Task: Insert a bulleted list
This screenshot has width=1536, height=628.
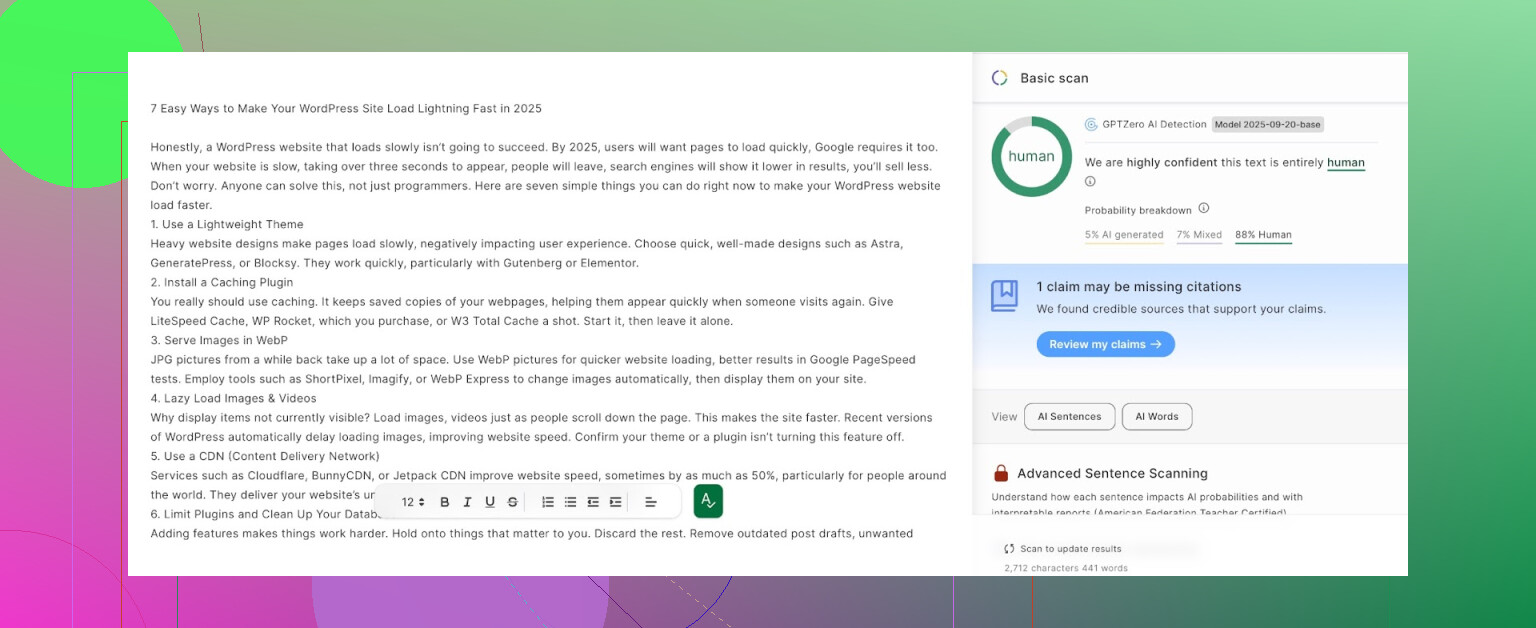Action: (570, 502)
